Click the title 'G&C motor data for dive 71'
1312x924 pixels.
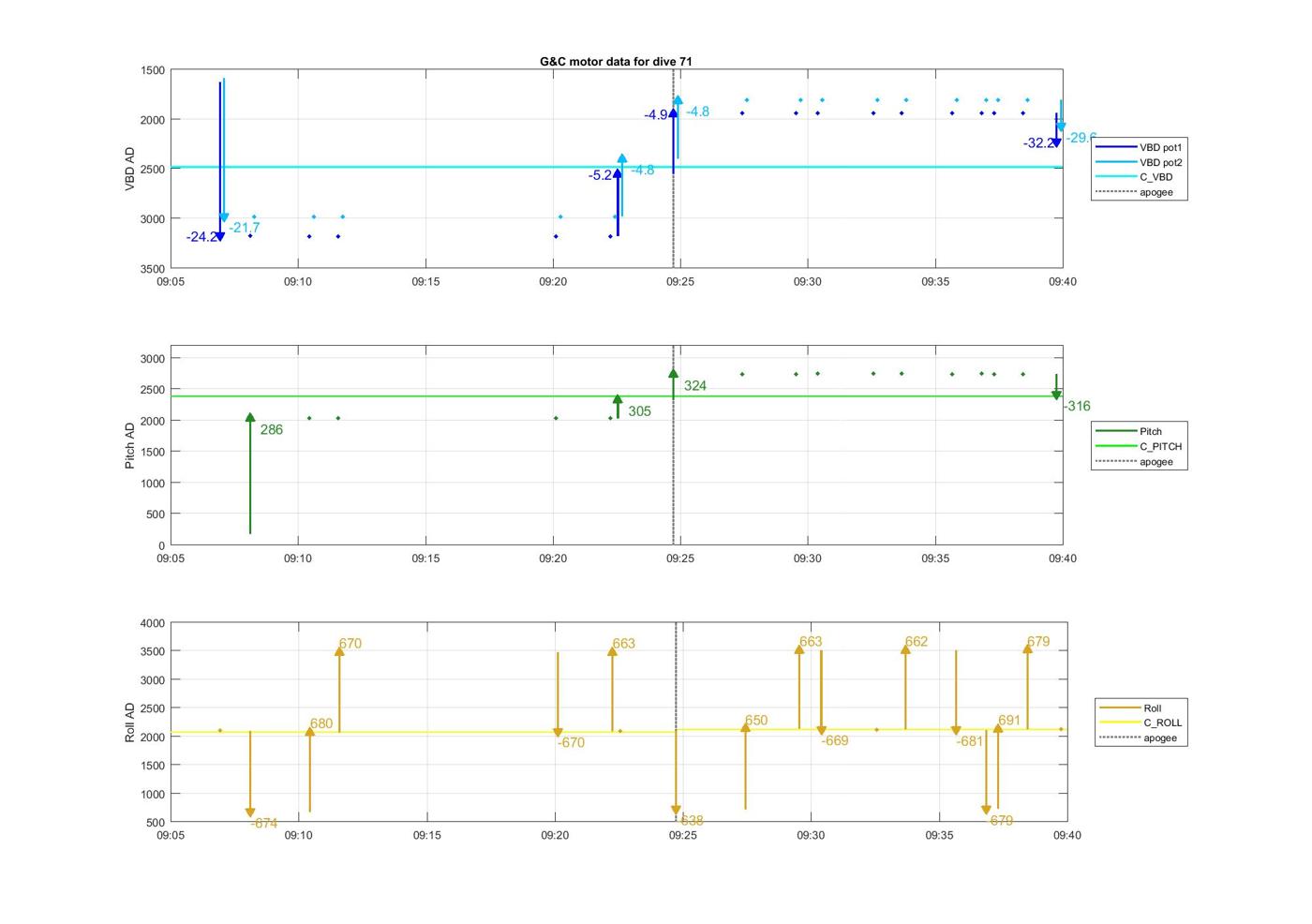pos(616,61)
